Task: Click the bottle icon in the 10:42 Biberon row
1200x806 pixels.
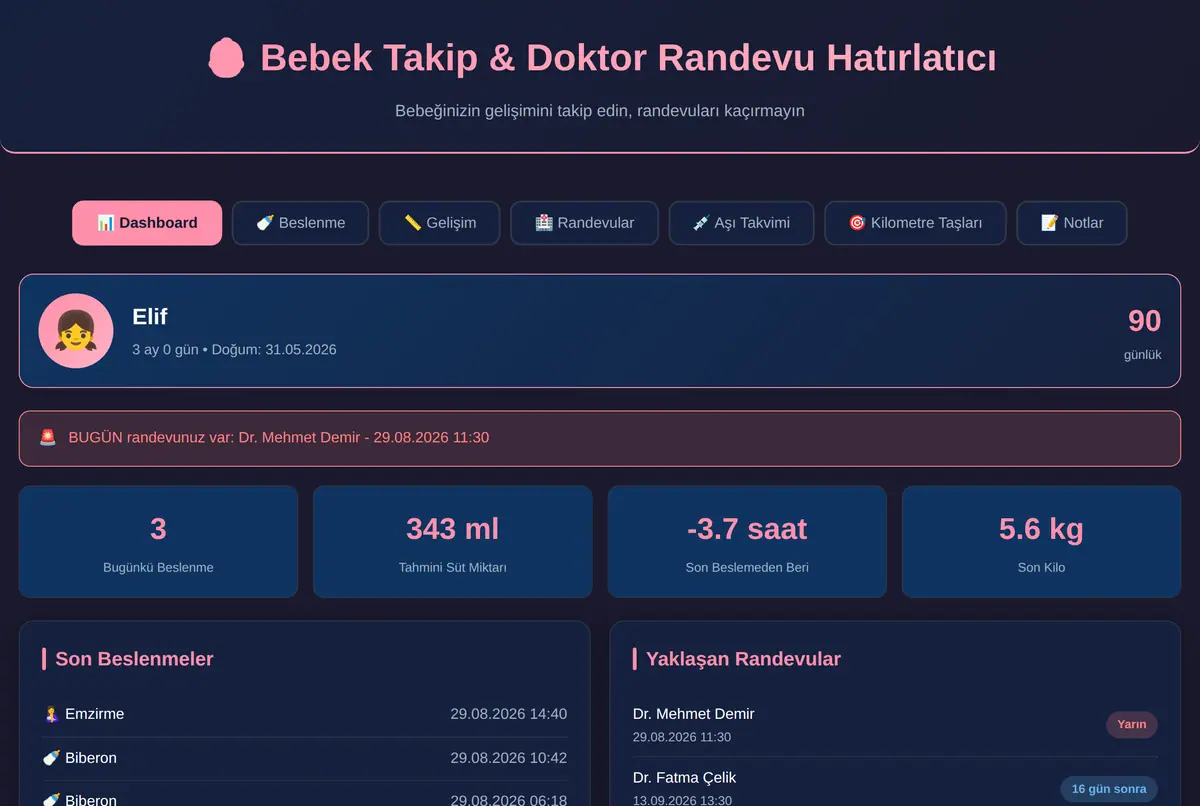Action: click(52, 758)
